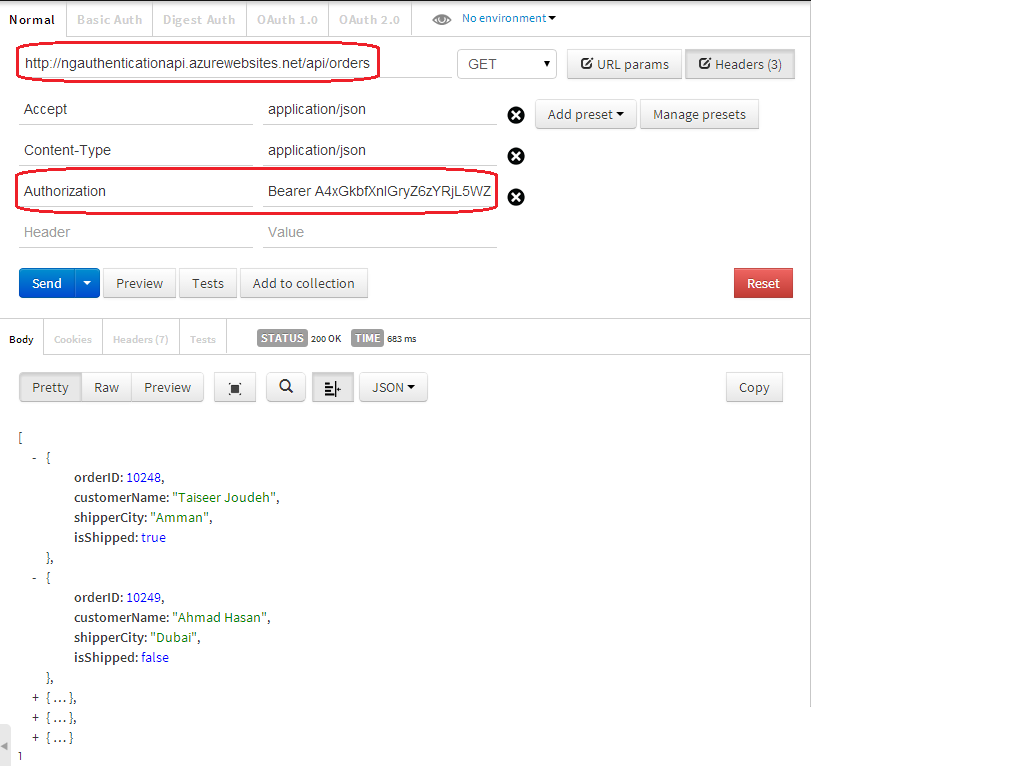Click the request URL input field

(200, 62)
